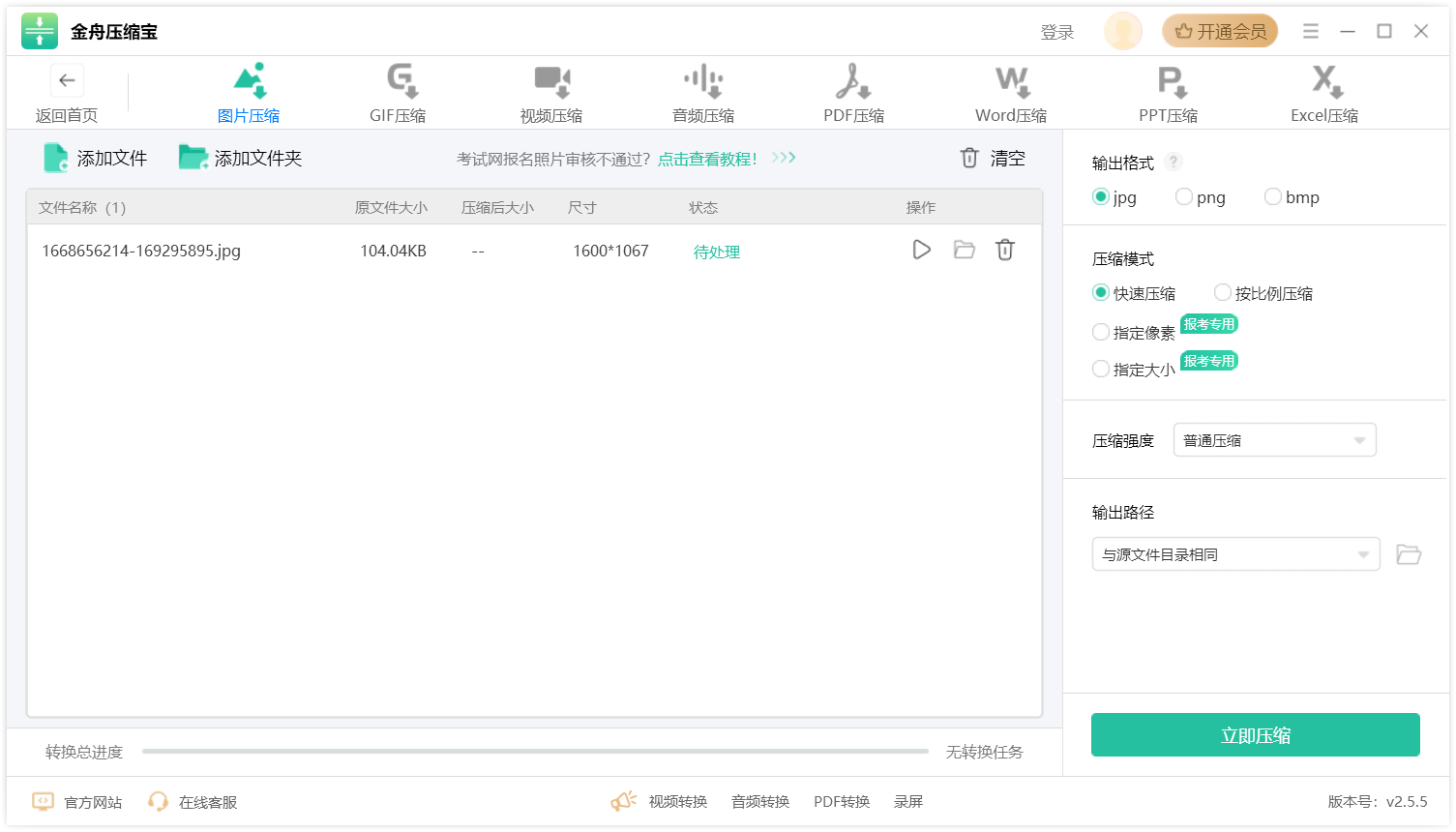Viewport: 1456px width, 832px height.
Task: Click the 在线客服 footer link
Action: click(208, 802)
